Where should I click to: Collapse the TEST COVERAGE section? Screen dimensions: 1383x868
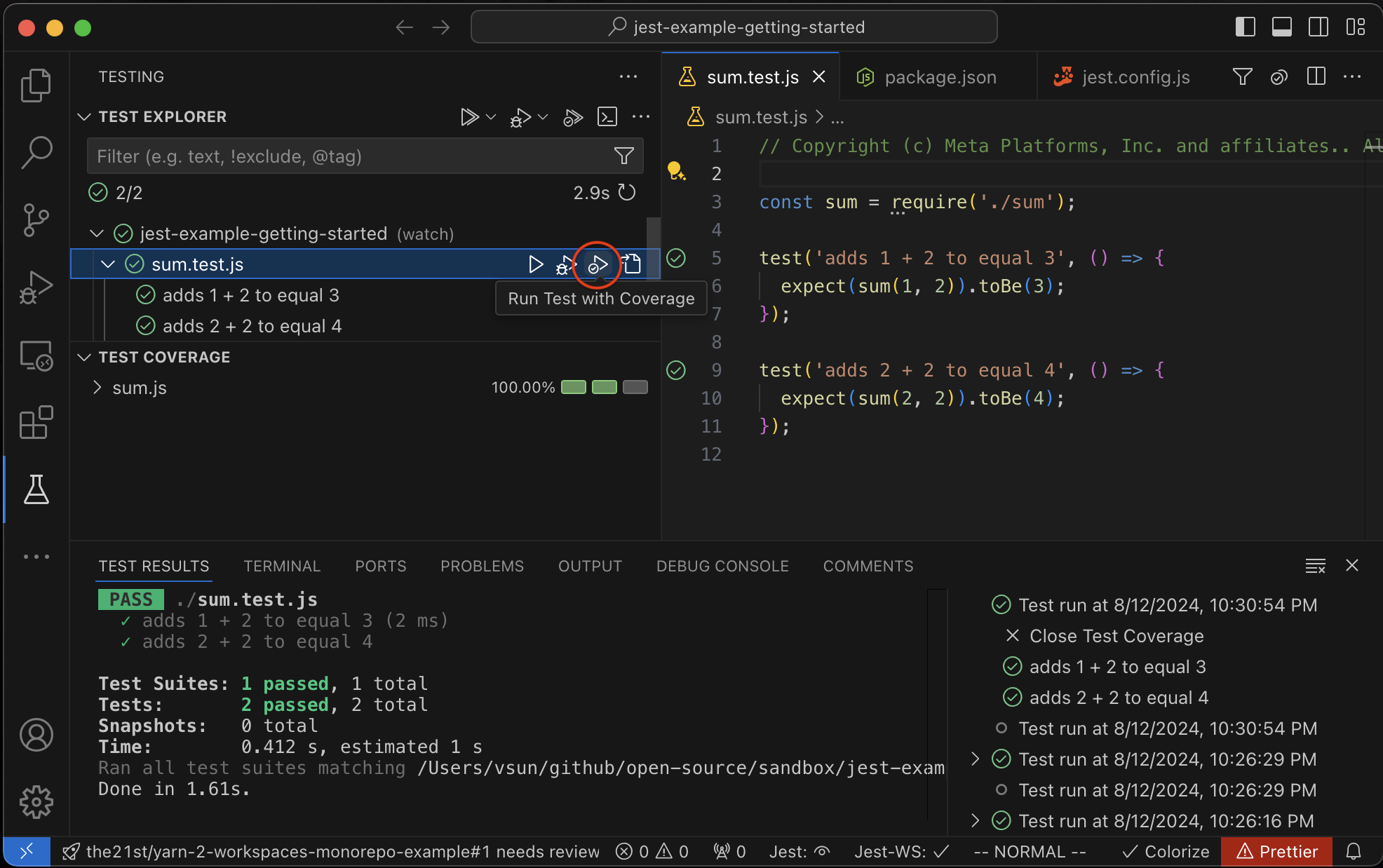(x=84, y=357)
